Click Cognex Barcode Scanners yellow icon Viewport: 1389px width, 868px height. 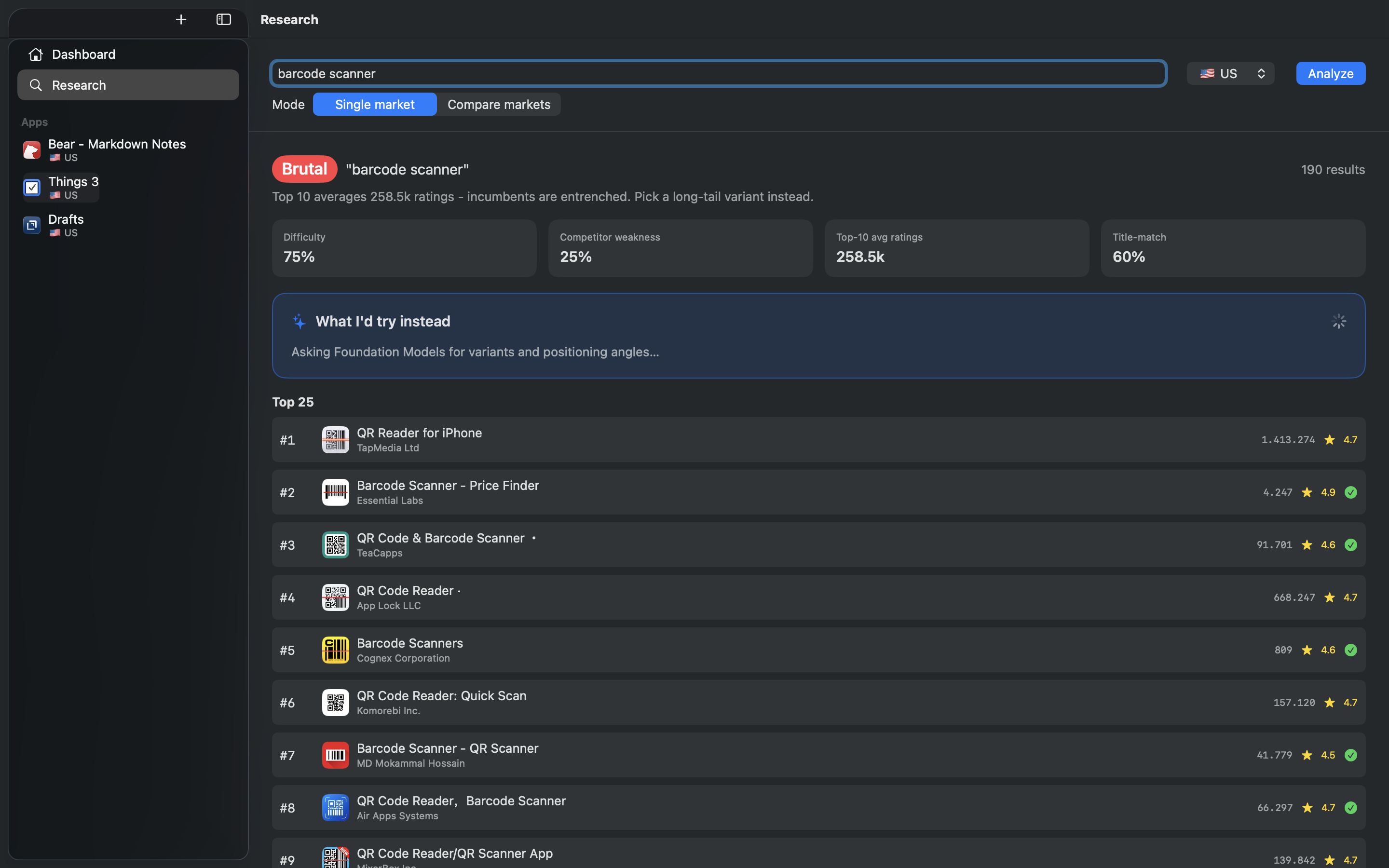335,650
